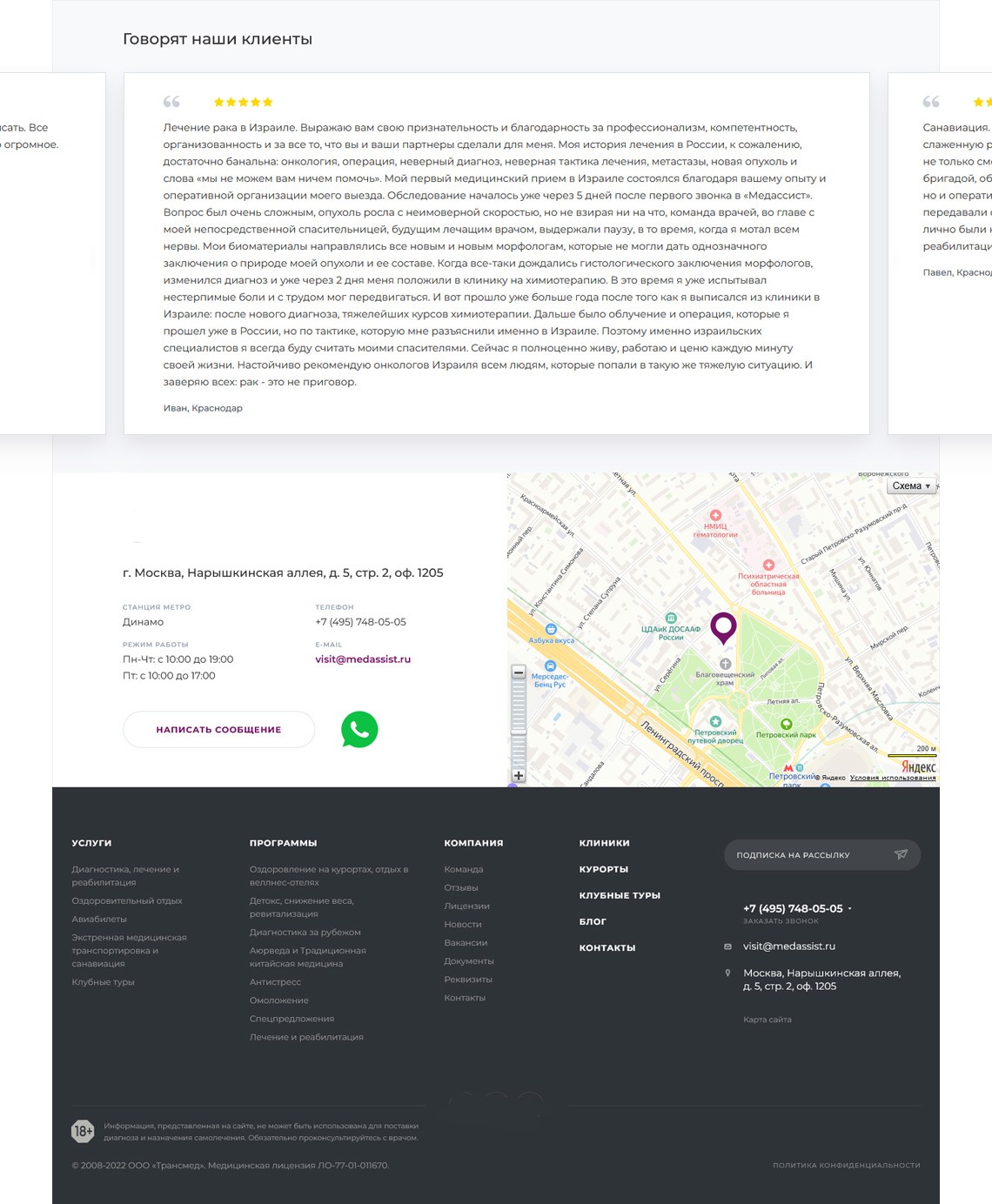992x1204 pixels.
Task: Open WhatsApp chat via green icon
Action: pos(359,729)
